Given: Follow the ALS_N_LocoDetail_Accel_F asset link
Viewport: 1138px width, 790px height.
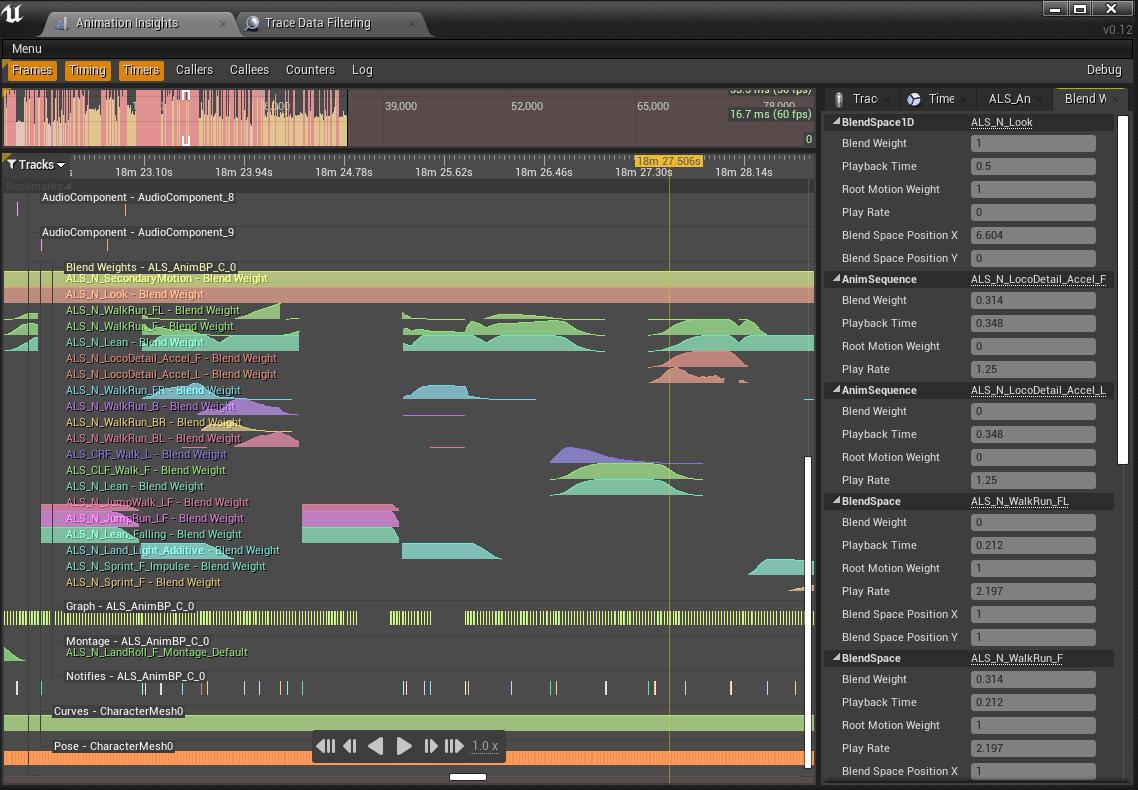Looking at the screenshot, I should click(x=1038, y=279).
